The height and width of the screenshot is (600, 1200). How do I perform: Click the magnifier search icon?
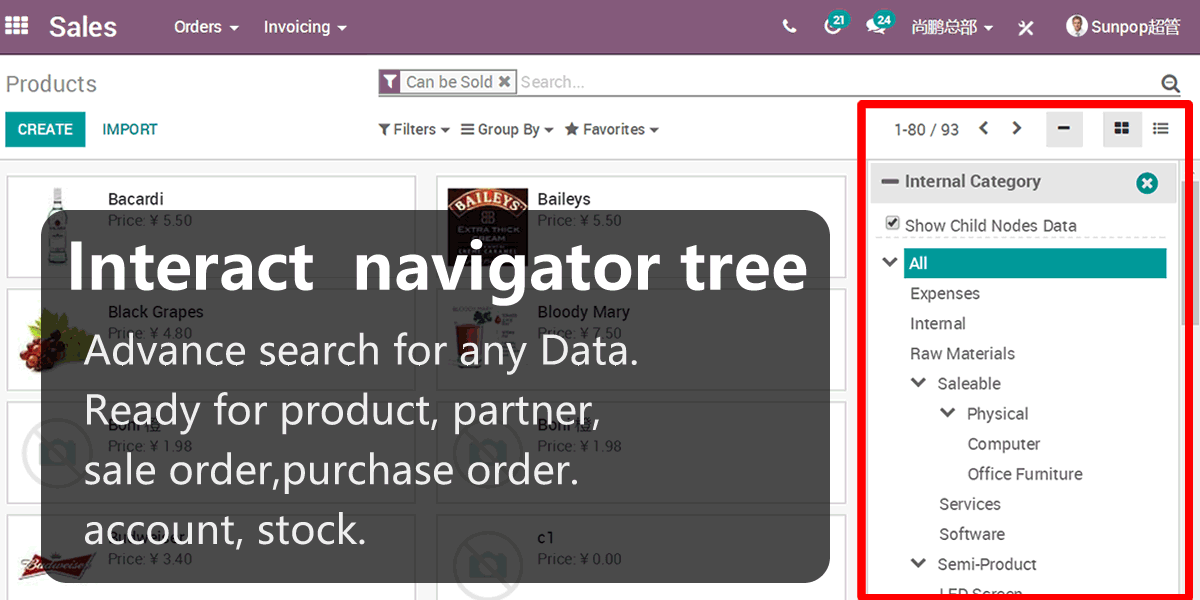click(x=1170, y=84)
